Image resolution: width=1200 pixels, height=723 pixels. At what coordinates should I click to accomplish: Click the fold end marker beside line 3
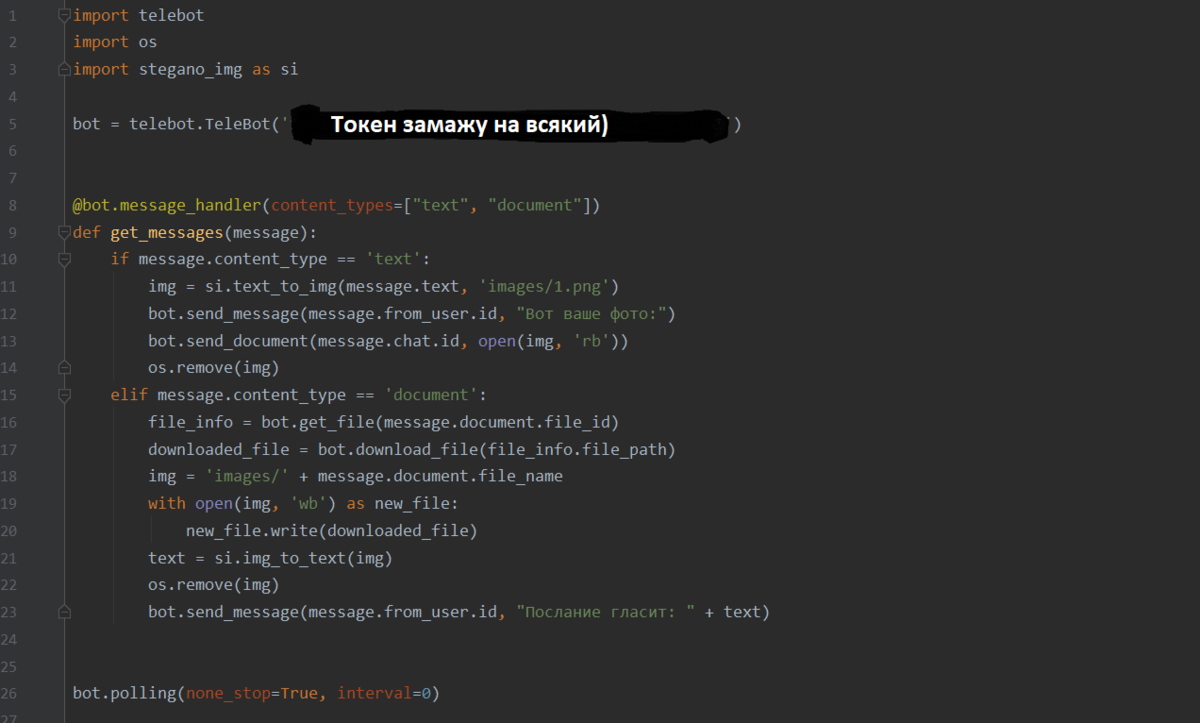(64, 69)
